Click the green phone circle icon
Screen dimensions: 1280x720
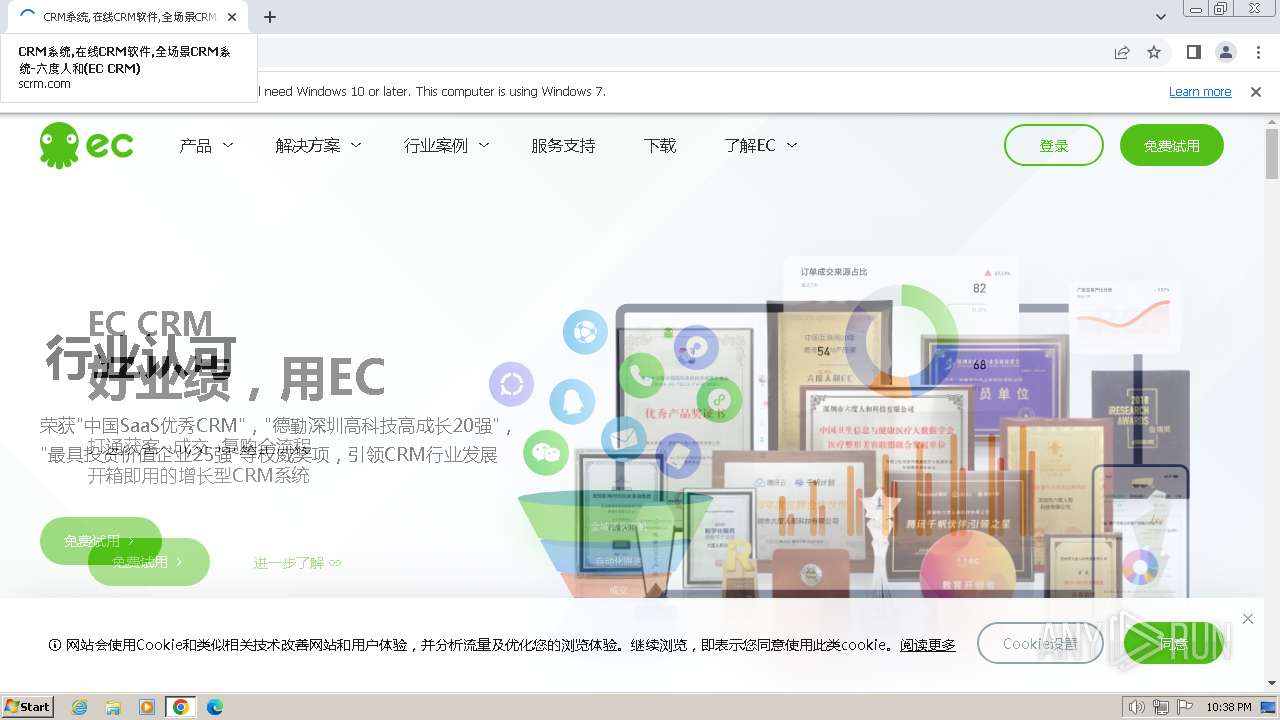(x=642, y=376)
